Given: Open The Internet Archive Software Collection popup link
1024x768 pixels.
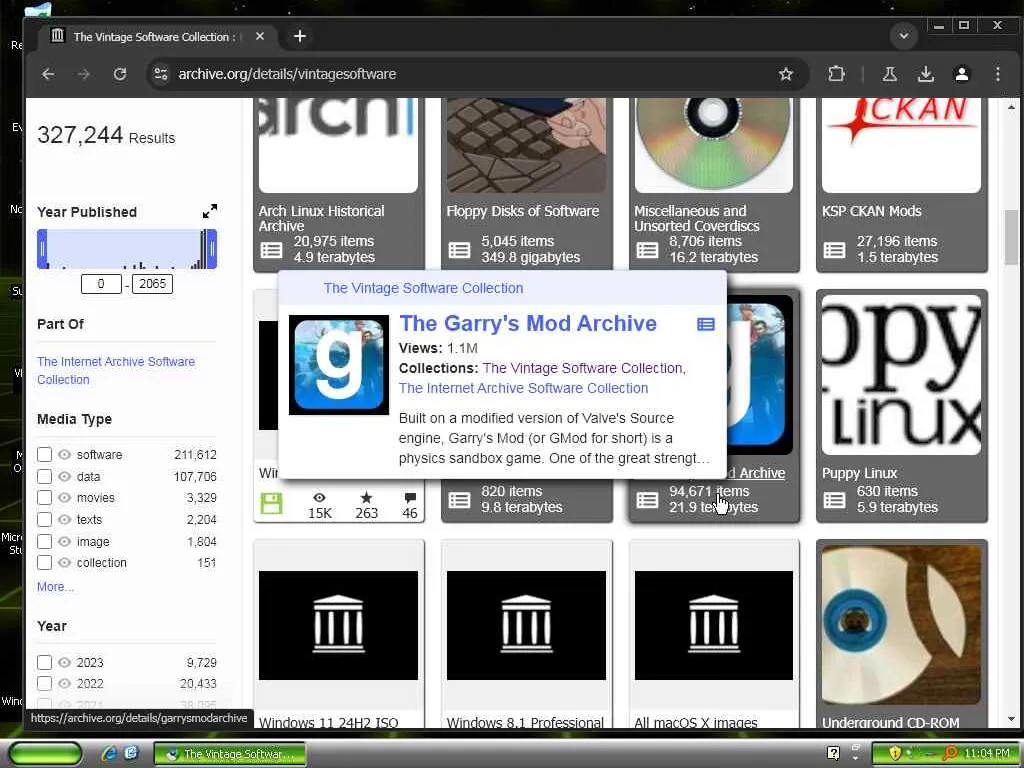Looking at the screenshot, I should coord(523,388).
